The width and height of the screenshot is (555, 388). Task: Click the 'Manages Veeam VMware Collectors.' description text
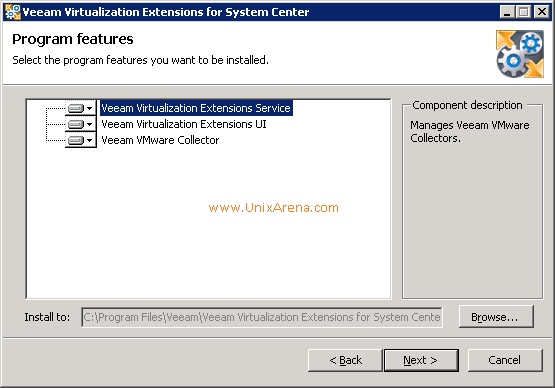click(470, 131)
